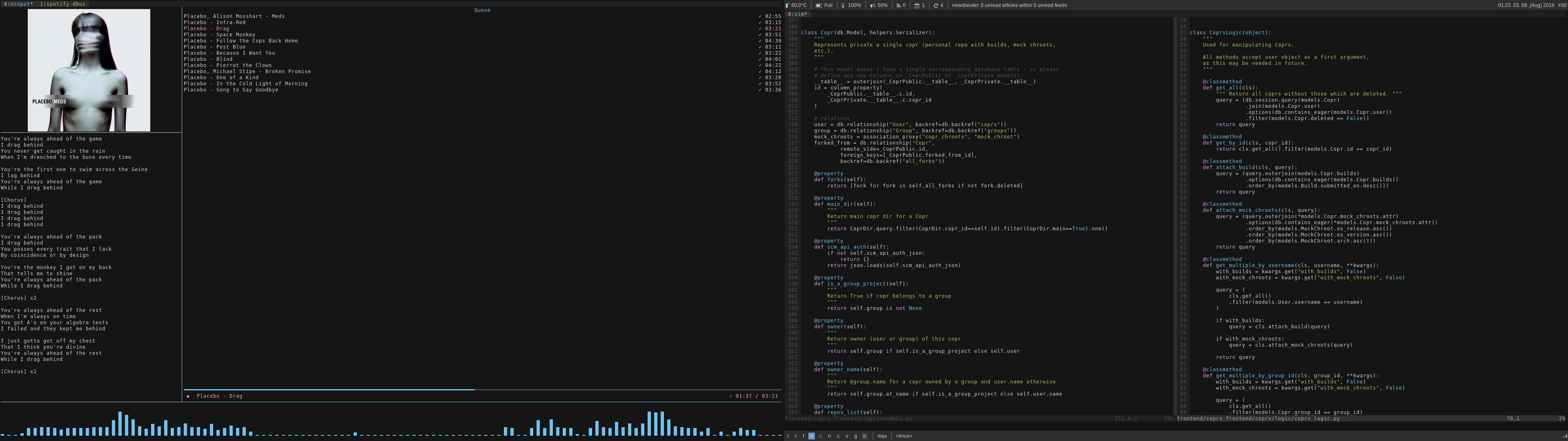Screen dimensions: 1568x441
Task: Switch to workspace f
Action: pyautogui.click(x=804, y=436)
